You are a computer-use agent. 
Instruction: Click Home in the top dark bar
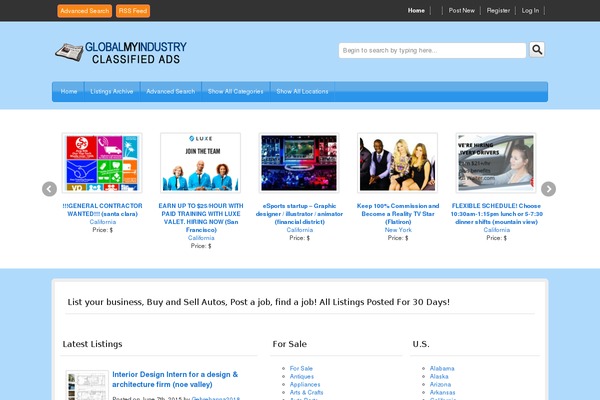416,11
